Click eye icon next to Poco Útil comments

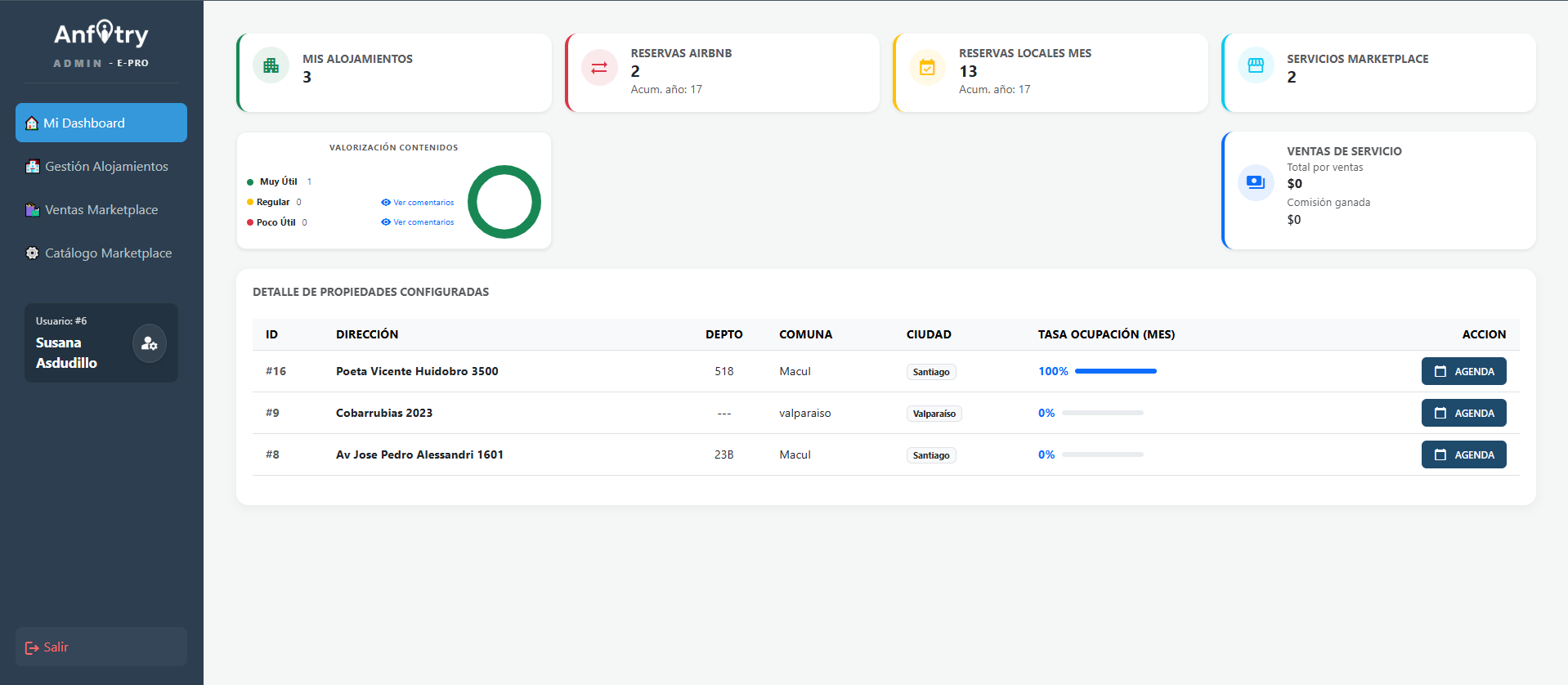point(386,222)
